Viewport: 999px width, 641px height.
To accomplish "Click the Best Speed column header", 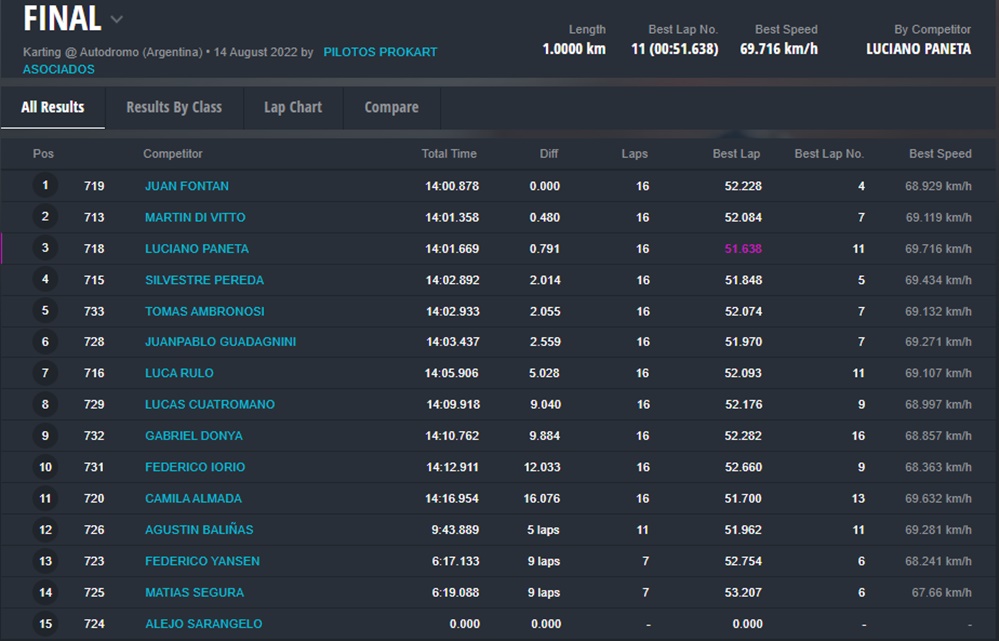I will coord(940,154).
